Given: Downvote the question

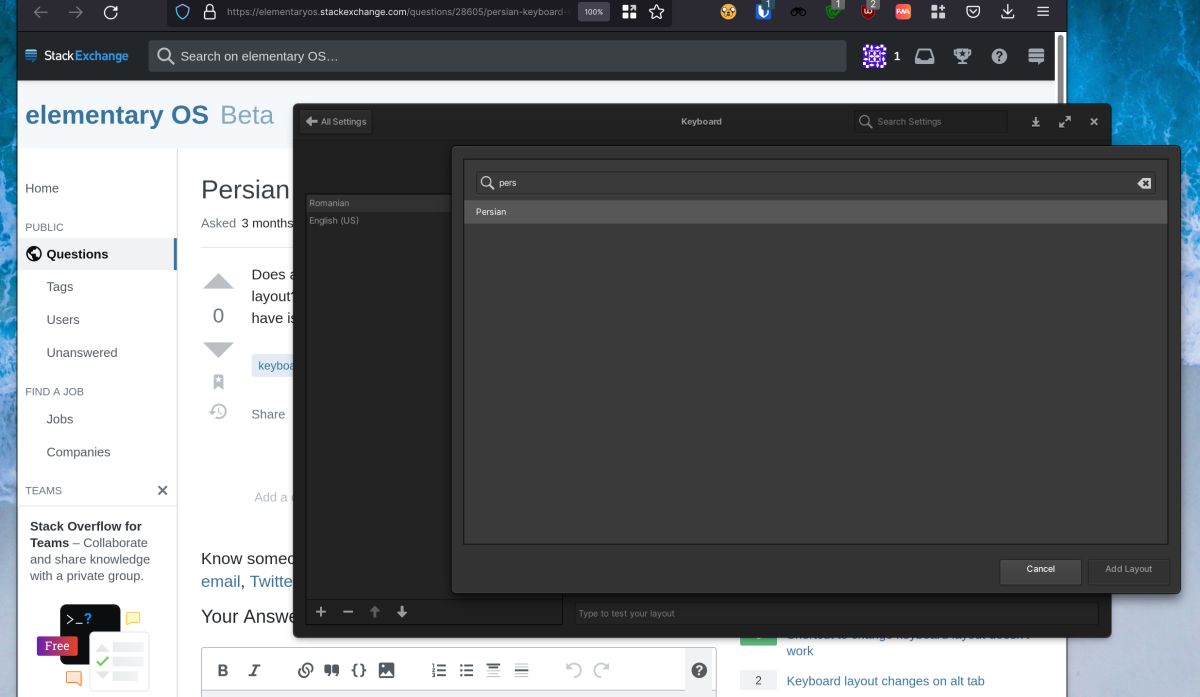Looking at the screenshot, I should pos(218,349).
